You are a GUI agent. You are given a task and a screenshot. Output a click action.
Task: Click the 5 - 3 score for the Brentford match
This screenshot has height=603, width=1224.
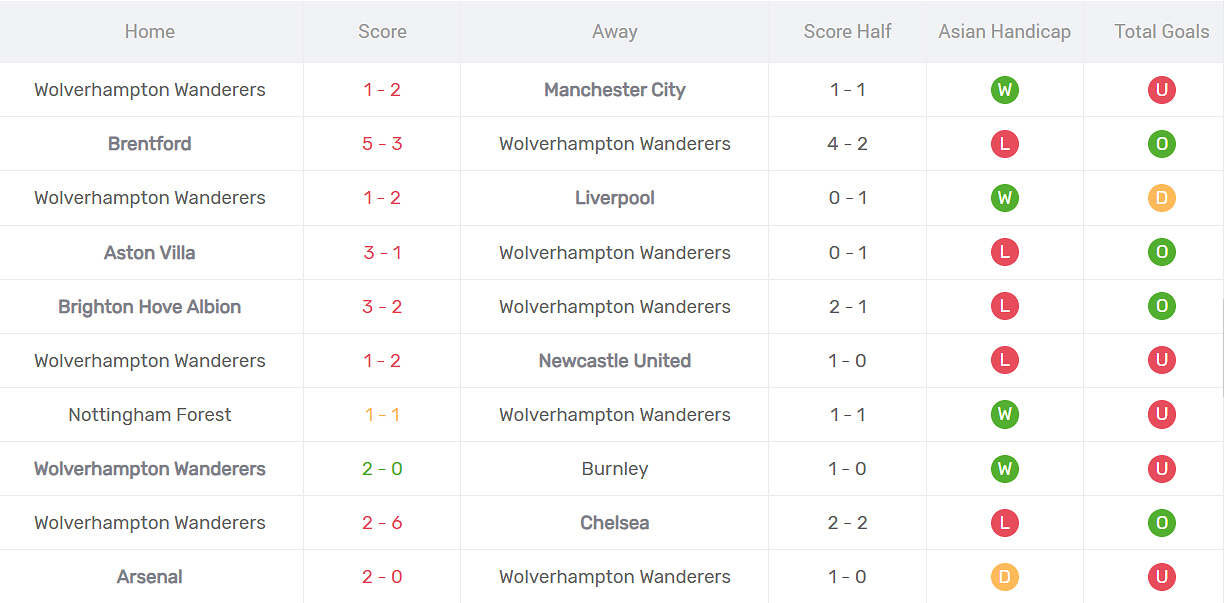[x=382, y=144]
